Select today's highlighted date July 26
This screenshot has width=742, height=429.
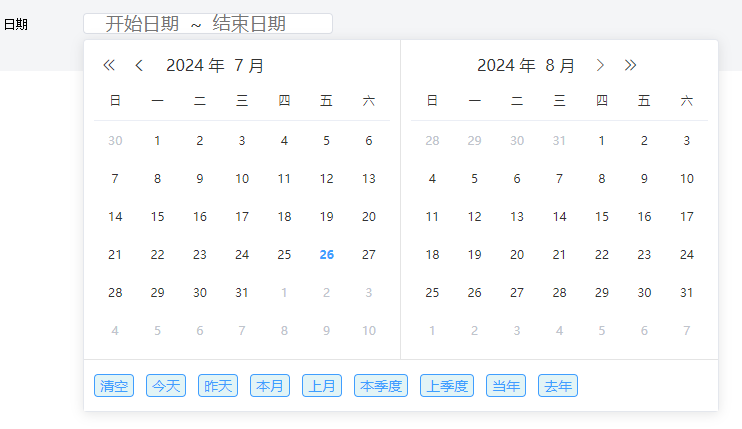point(327,254)
